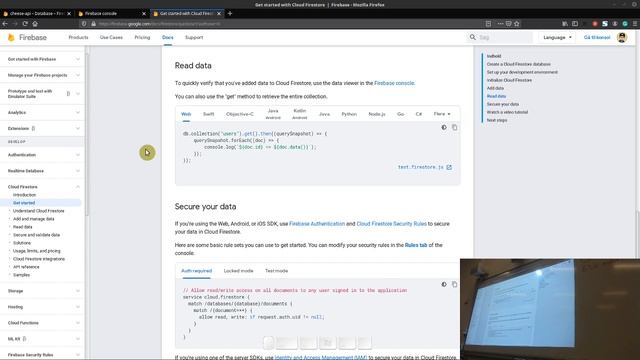The image size is (640, 360).
Task: Select the Node.js code tab
Action: [x=377, y=114]
